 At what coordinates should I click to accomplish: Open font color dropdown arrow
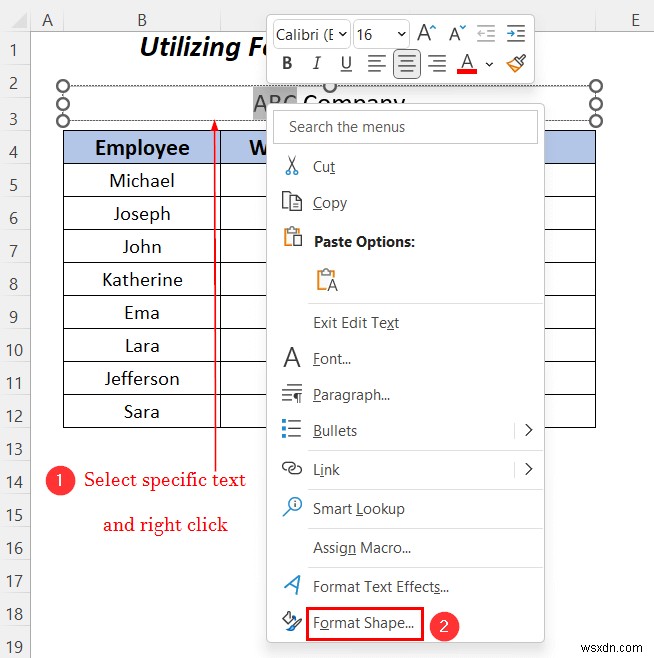489,64
